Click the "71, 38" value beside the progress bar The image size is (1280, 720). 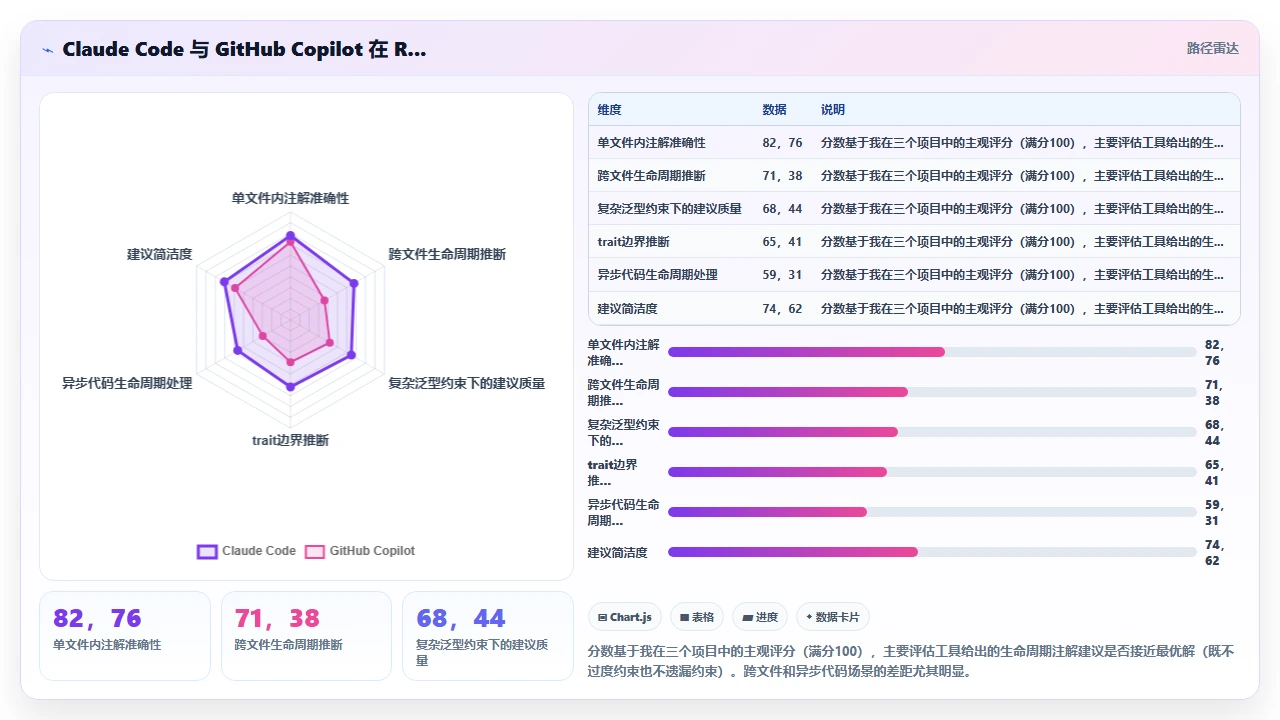[x=1214, y=392]
